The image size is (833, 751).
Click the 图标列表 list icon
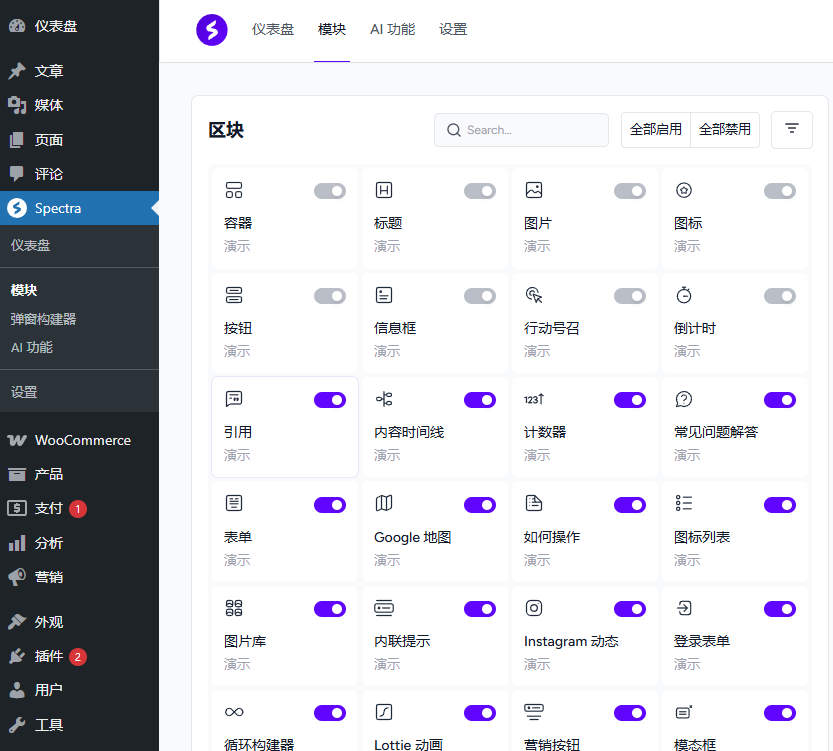[x=684, y=503]
